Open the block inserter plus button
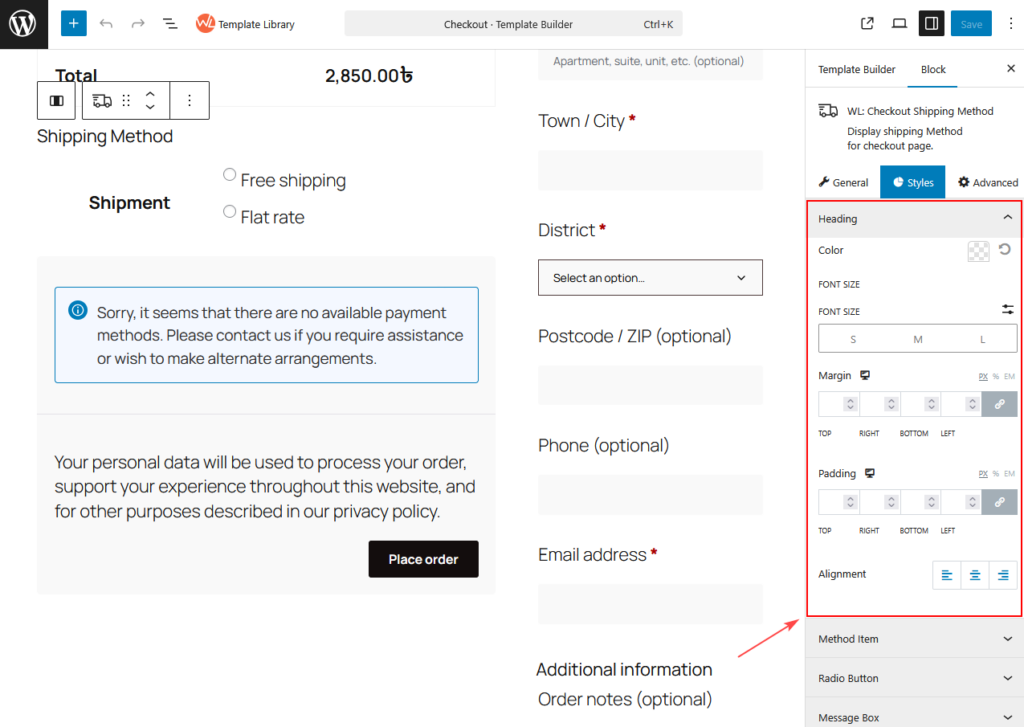The image size is (1024, 727). [x=73, y=23]
